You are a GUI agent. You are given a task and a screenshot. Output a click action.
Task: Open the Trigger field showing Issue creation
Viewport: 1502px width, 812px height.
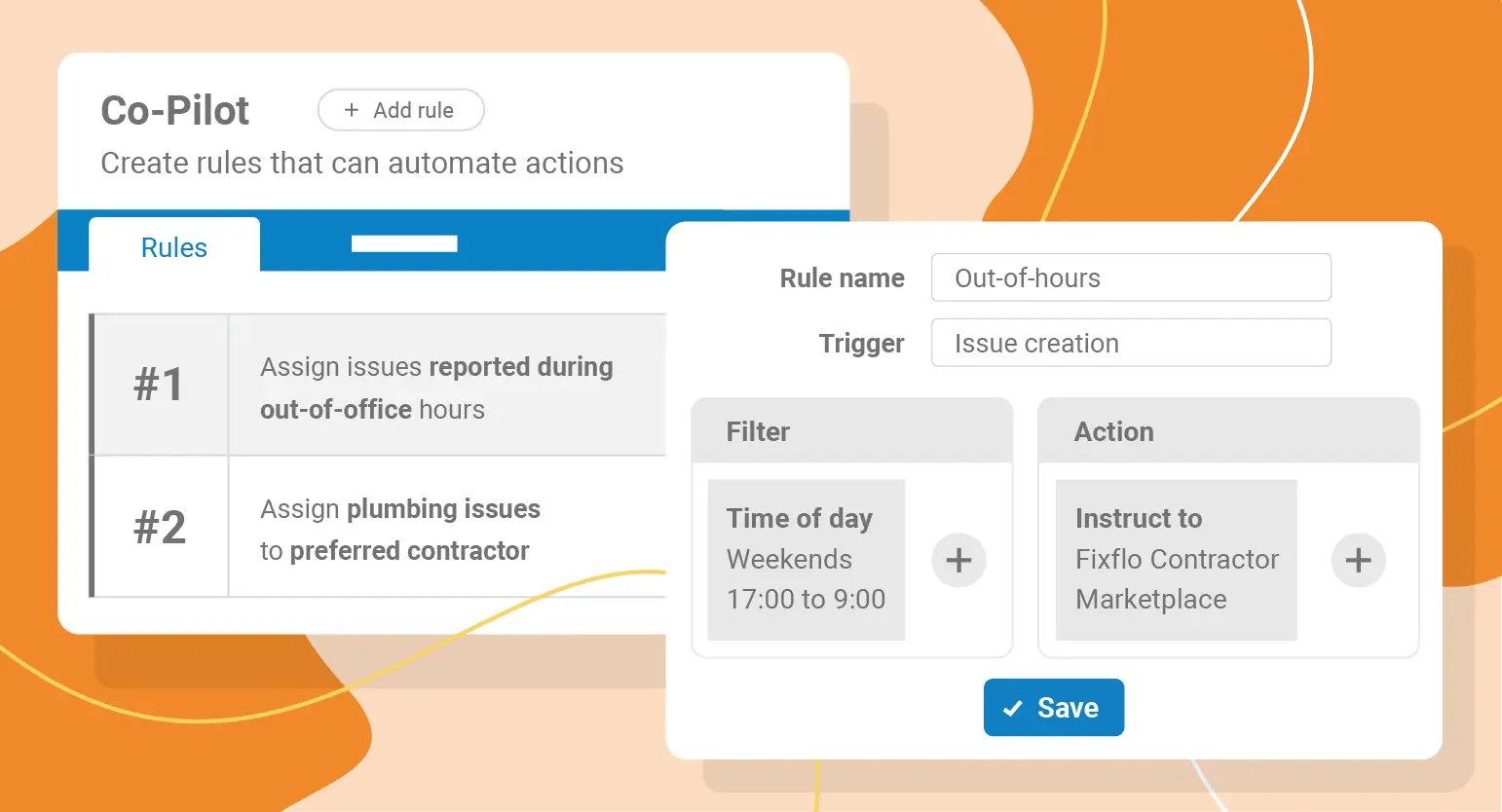(1130, 343)
